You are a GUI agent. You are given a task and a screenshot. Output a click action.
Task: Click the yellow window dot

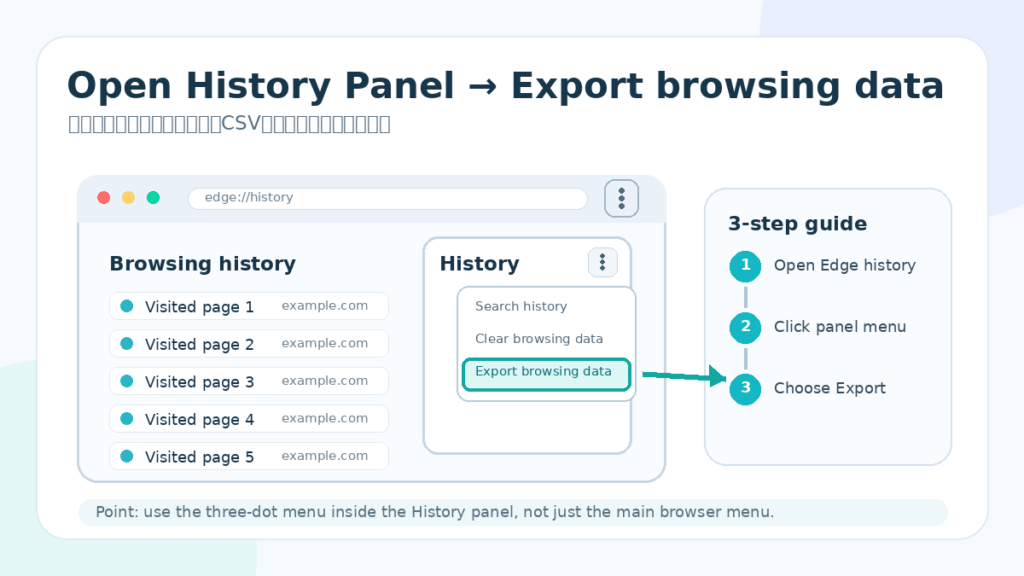[x=128, y=197]
